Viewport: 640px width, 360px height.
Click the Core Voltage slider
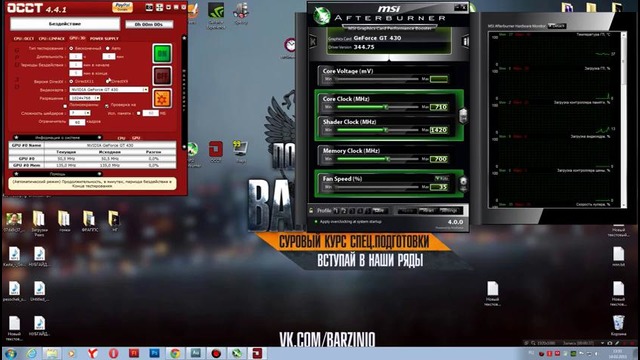[x=376, y=79]
